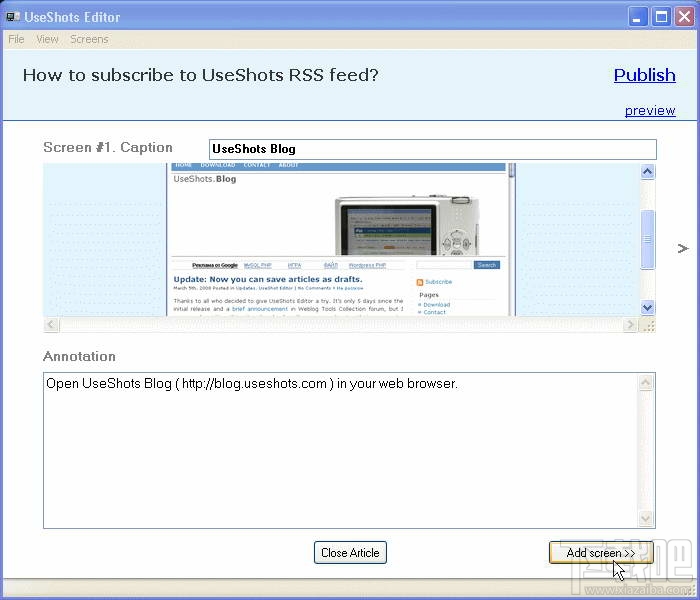Image resolution: width=700 pixels, height=600 pixels.
Task: Click the screenshot preview scroll-up arrow
Action: 648,171
